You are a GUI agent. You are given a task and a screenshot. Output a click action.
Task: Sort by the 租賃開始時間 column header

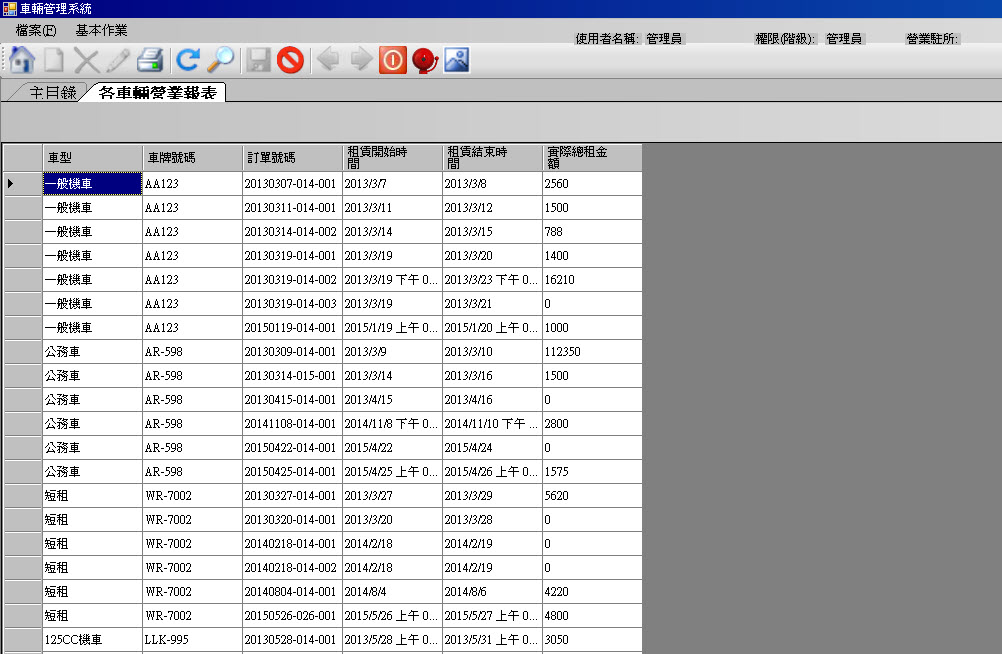point(392,157)
